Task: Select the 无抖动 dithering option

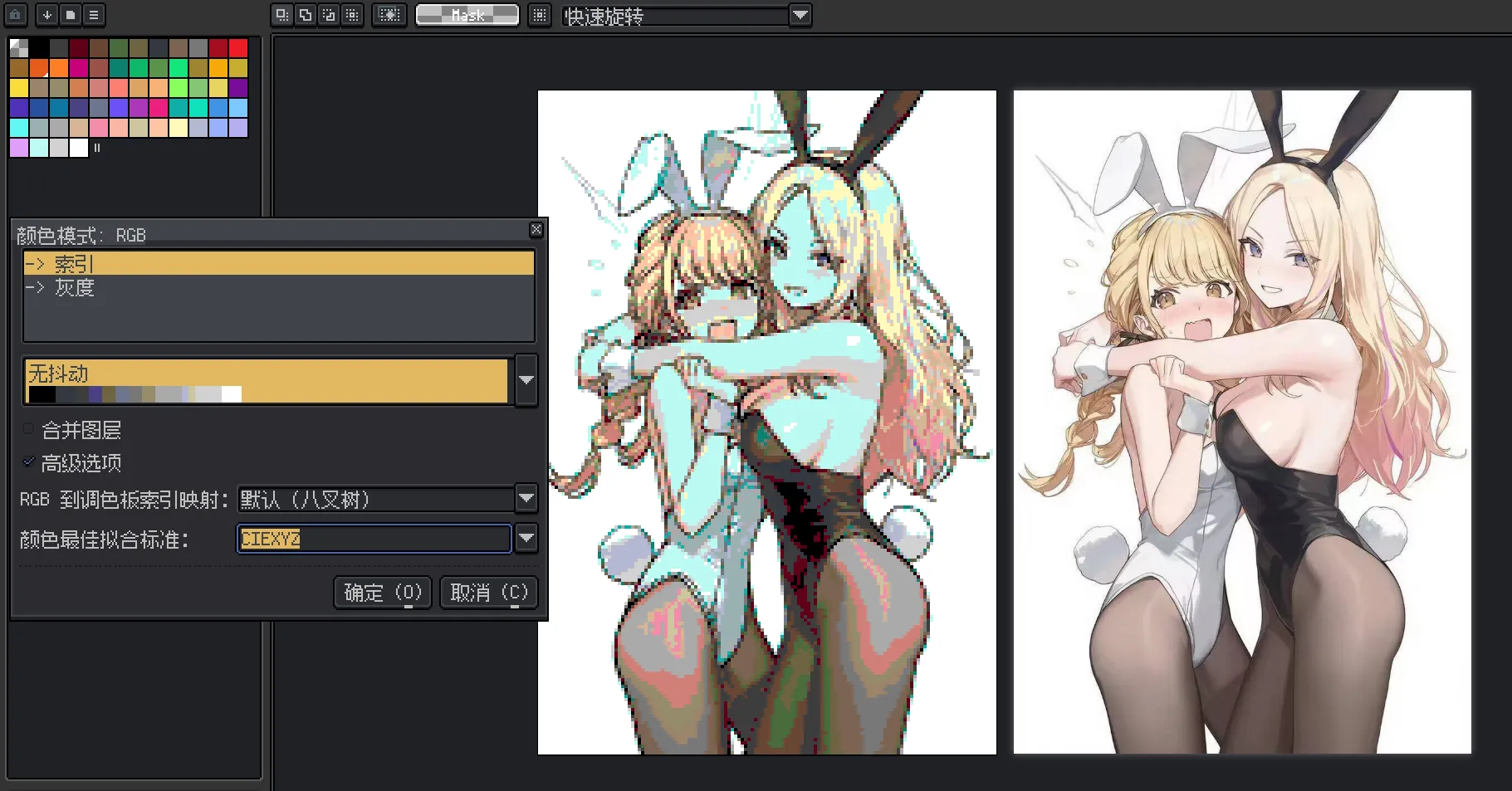Action: click(267, 381)
